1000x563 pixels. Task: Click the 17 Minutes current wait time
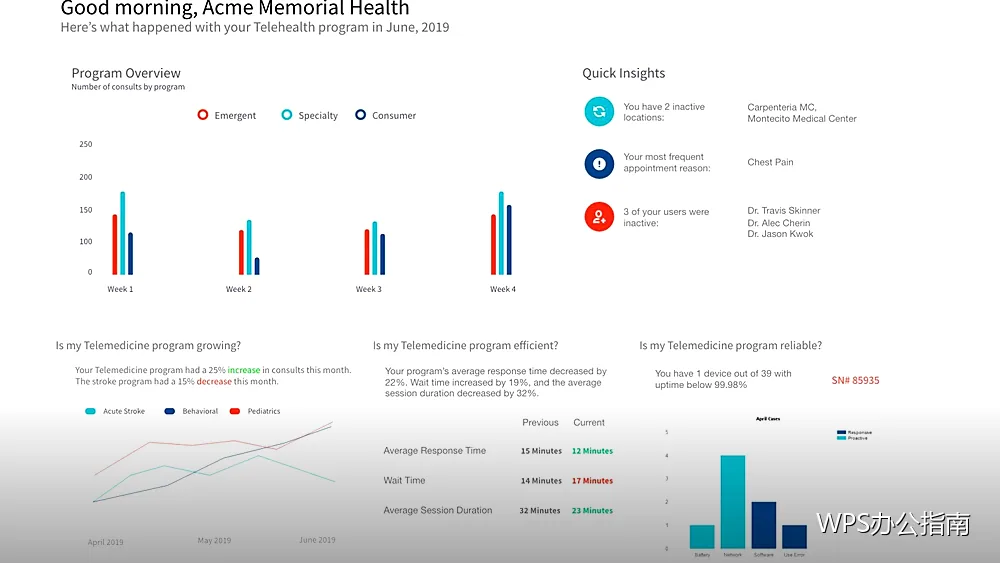[592, 481]
